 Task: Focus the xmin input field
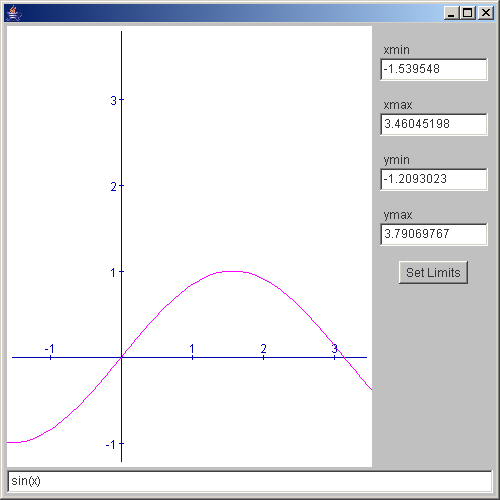(x=434, y=69)
